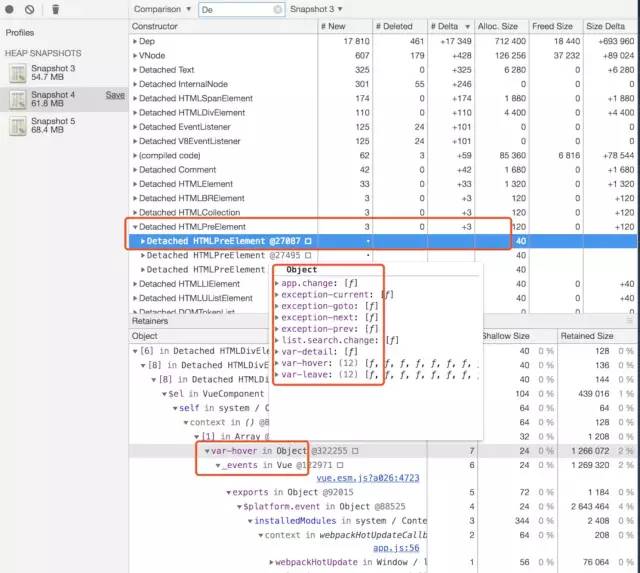Expand Detached HTMLElement row

(135, 184)
